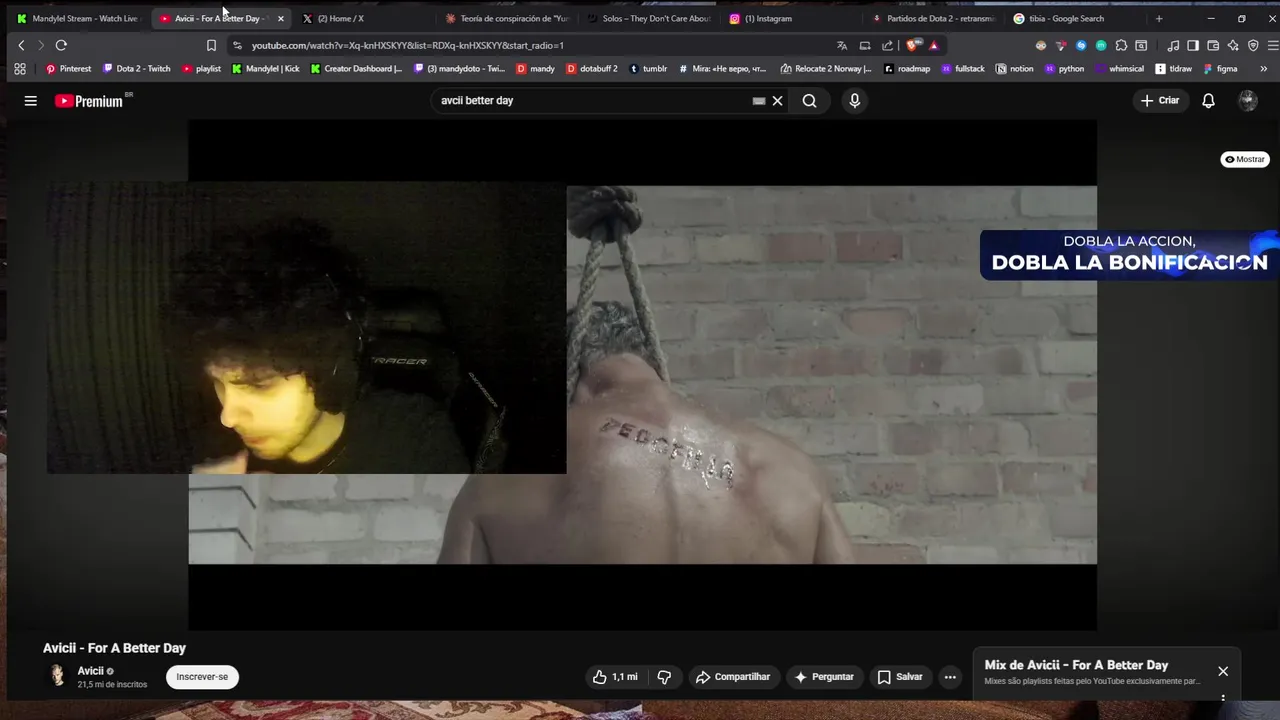Viewport: 1280px width, 720px height.
Task: Click the search magnifier button
Action: [x=809, y=100]
